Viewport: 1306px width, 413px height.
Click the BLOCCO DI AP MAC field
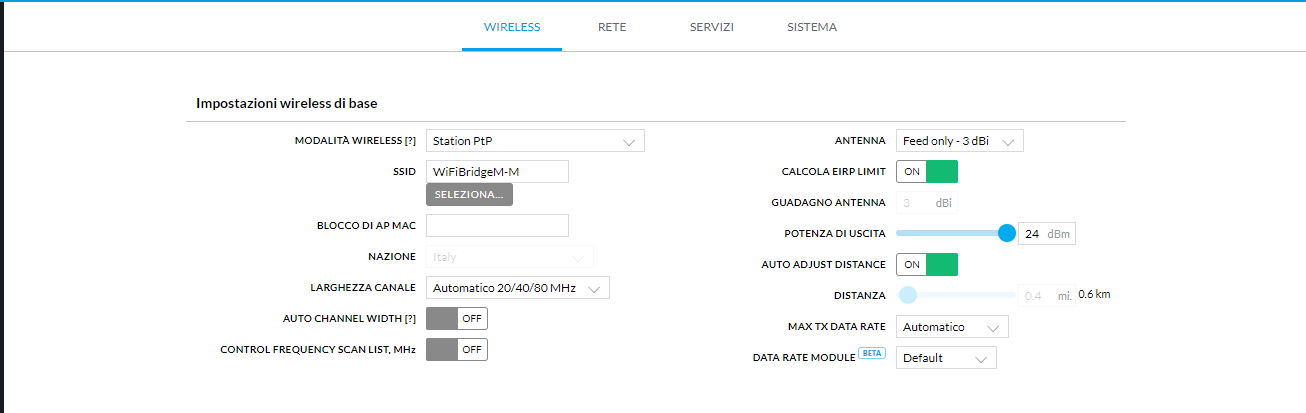(x=497, y=226)
